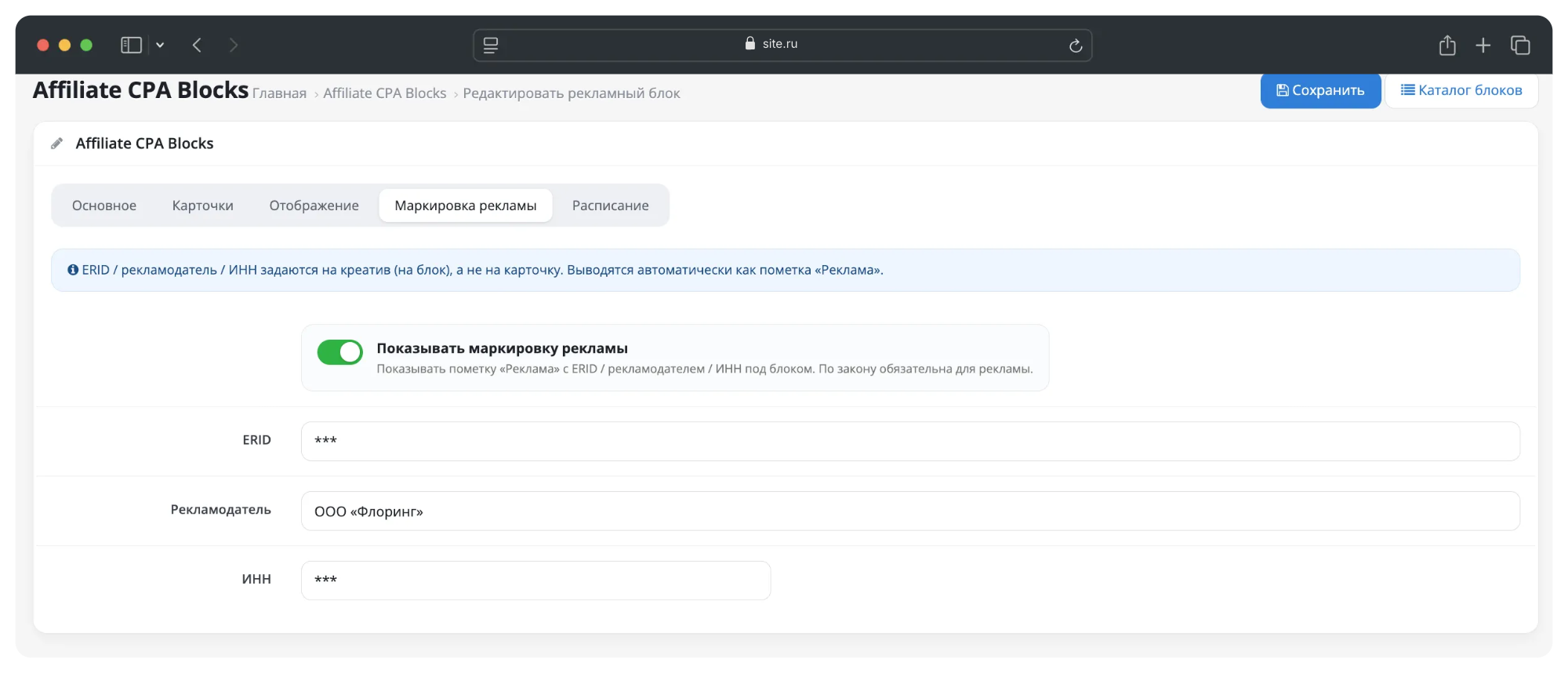Open the Отображение tab
The height and width of the screenshot is (673, 1568).
[314, 206]
